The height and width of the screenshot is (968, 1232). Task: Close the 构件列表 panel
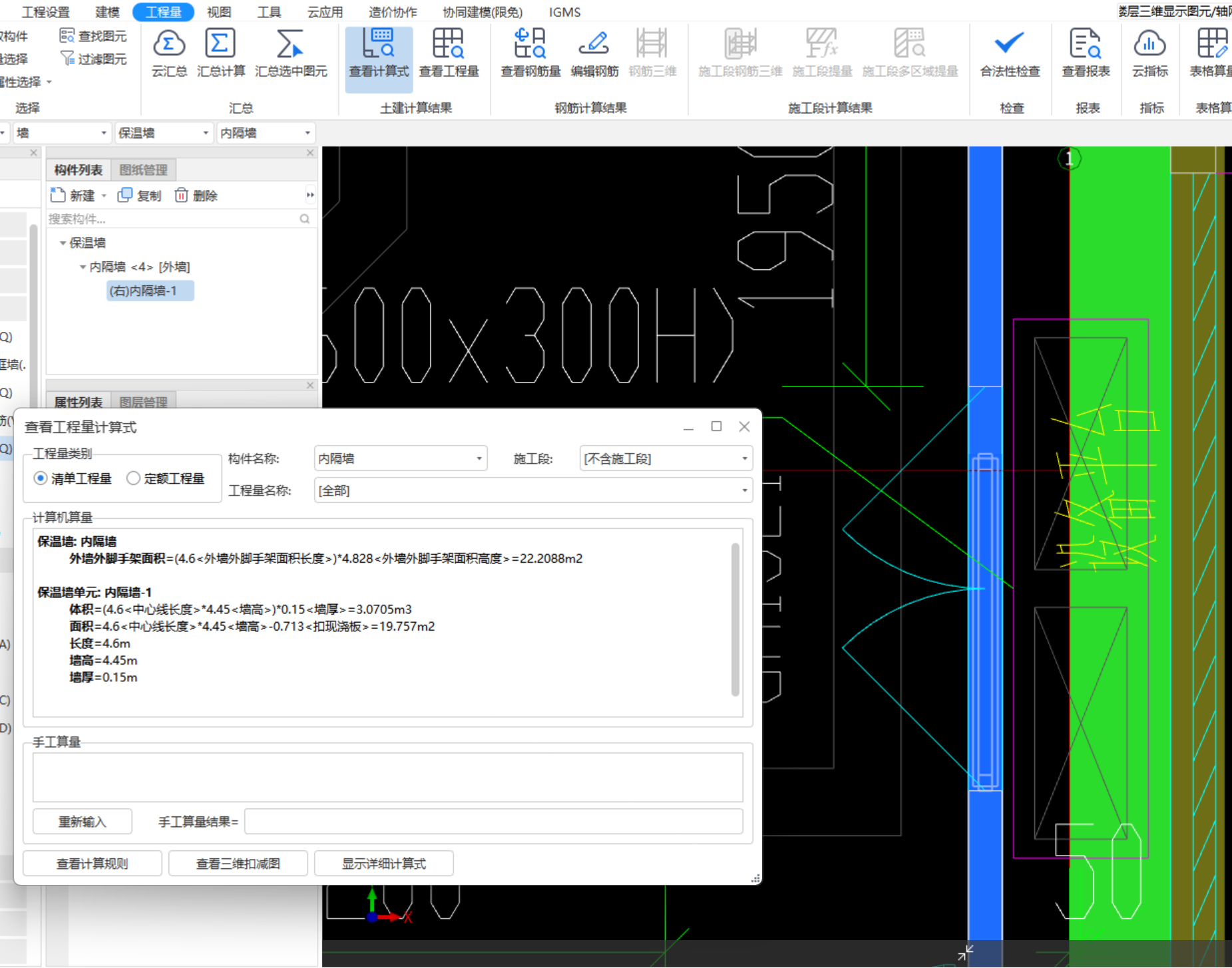(309, 153)
